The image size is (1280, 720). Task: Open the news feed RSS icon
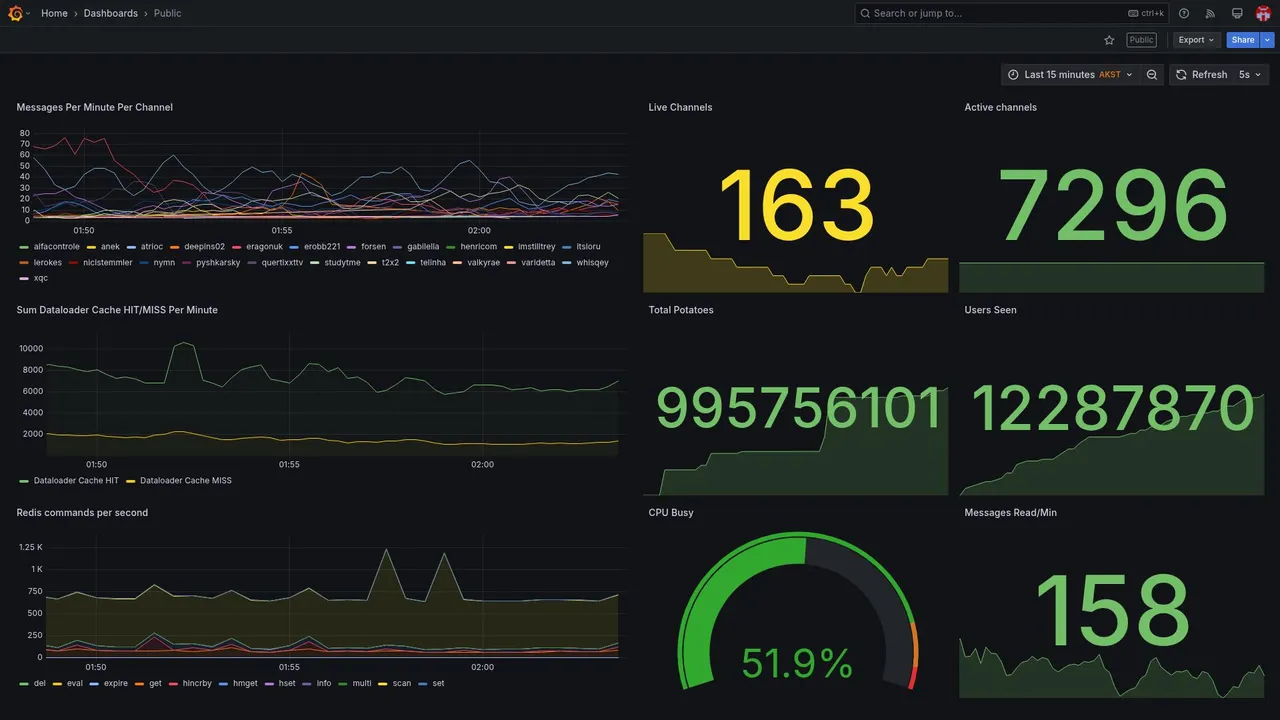1210,13
